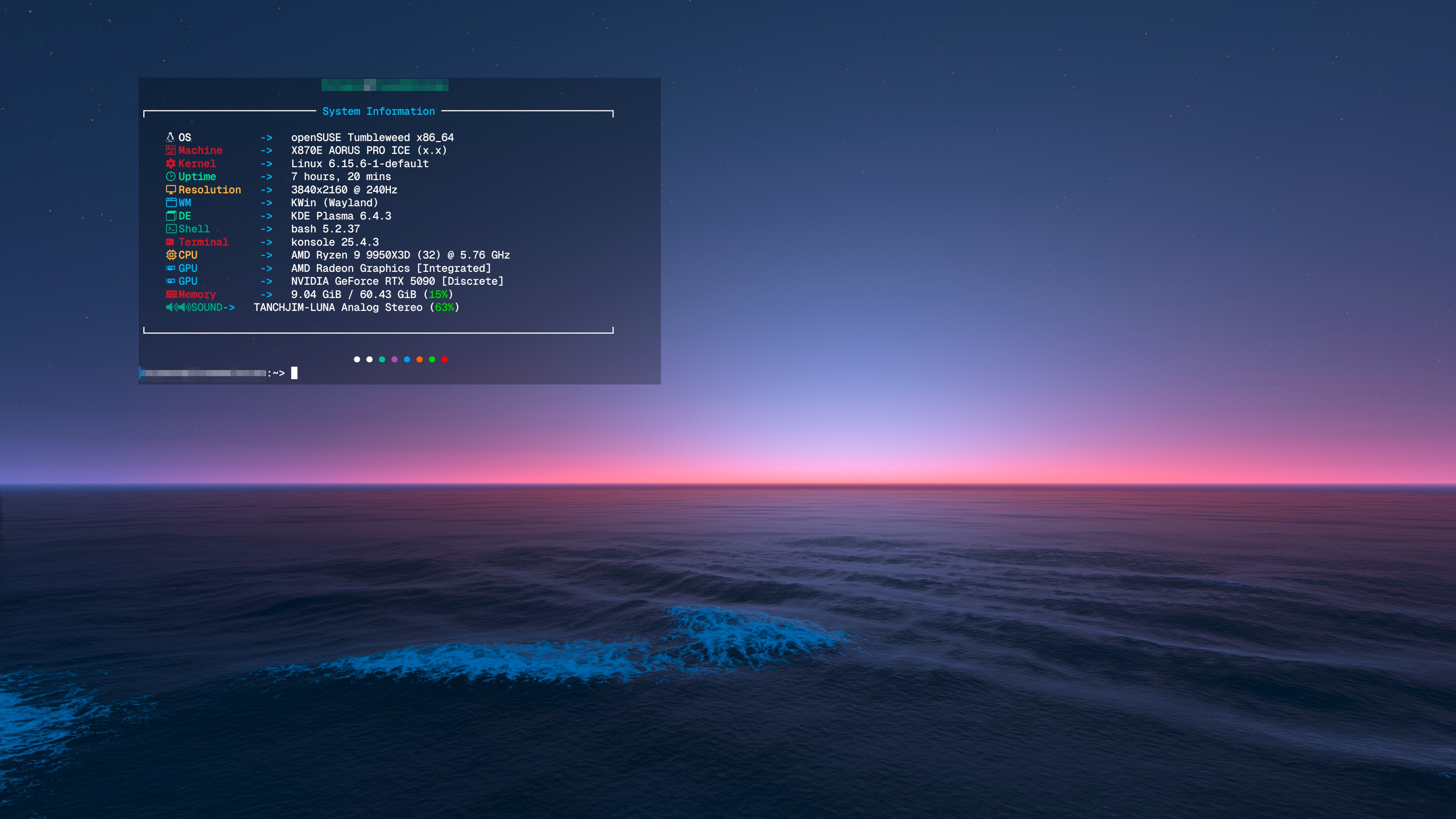Click the blue color dot
Viewport: 1456px width, 819px height.
pos(407,359)
